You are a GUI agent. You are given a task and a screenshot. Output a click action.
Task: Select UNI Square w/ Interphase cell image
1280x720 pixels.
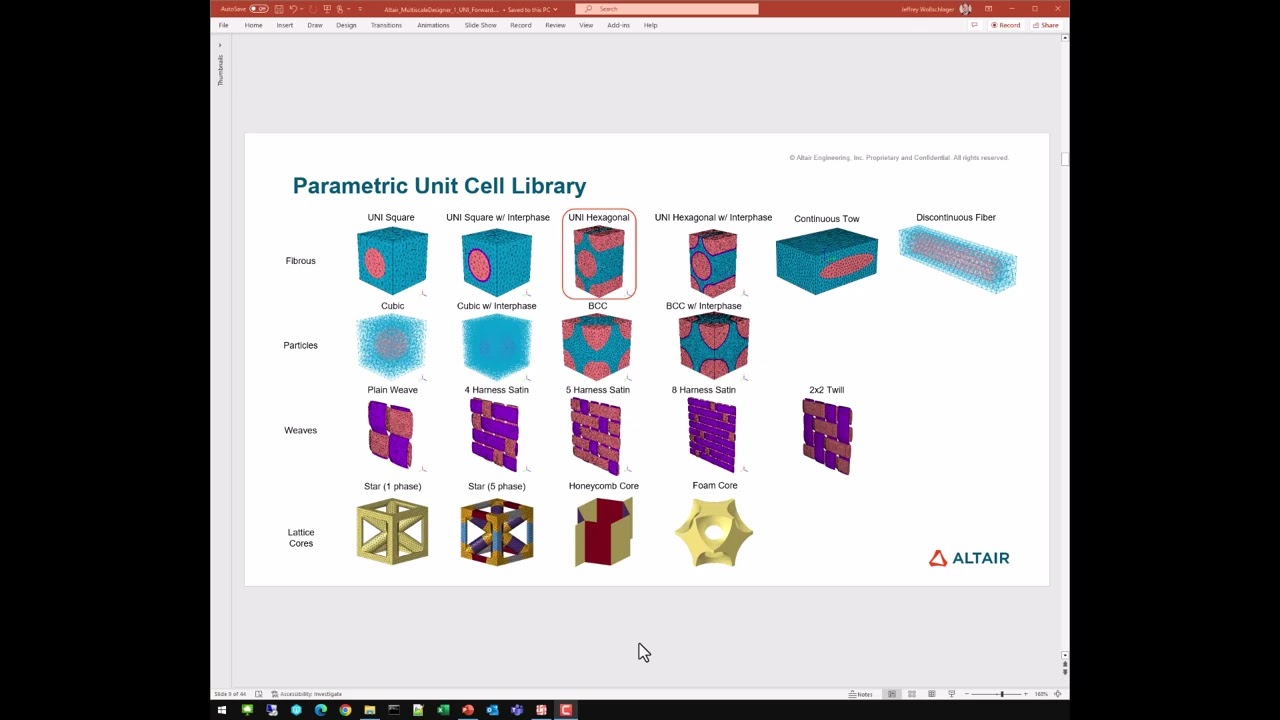(x=496, y=262)
